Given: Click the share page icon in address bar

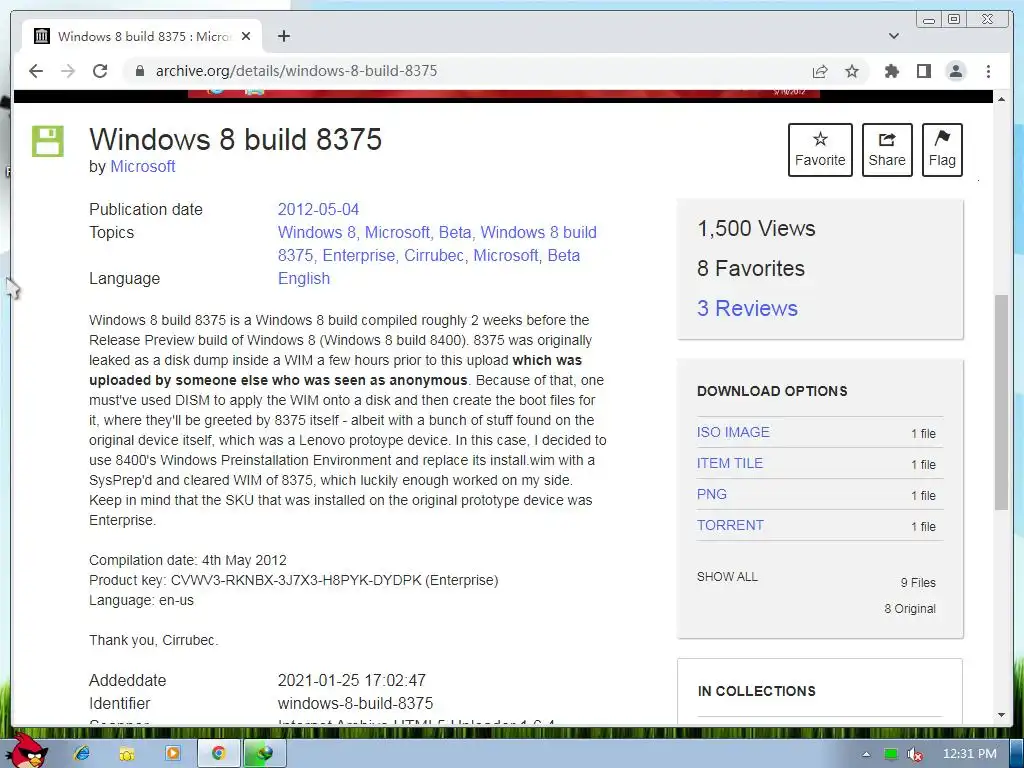Looking at the screenshot, I should point(820,71).
